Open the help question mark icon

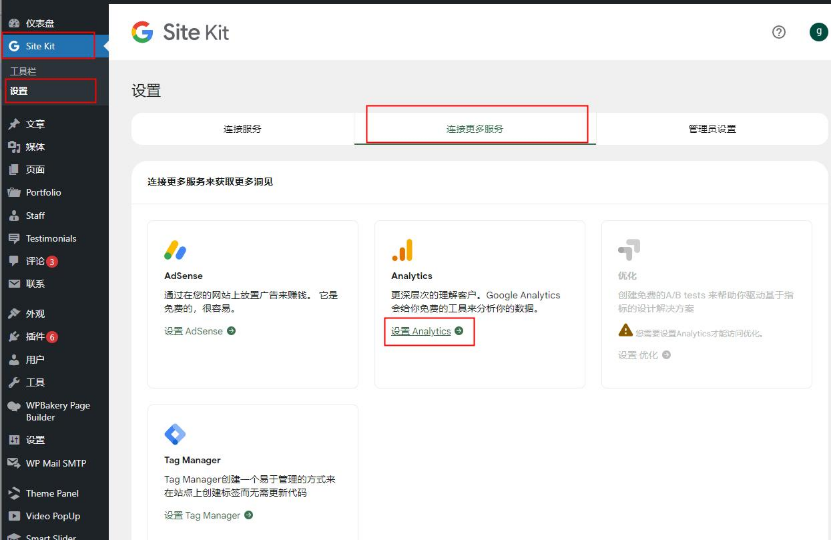coord(779,32)
